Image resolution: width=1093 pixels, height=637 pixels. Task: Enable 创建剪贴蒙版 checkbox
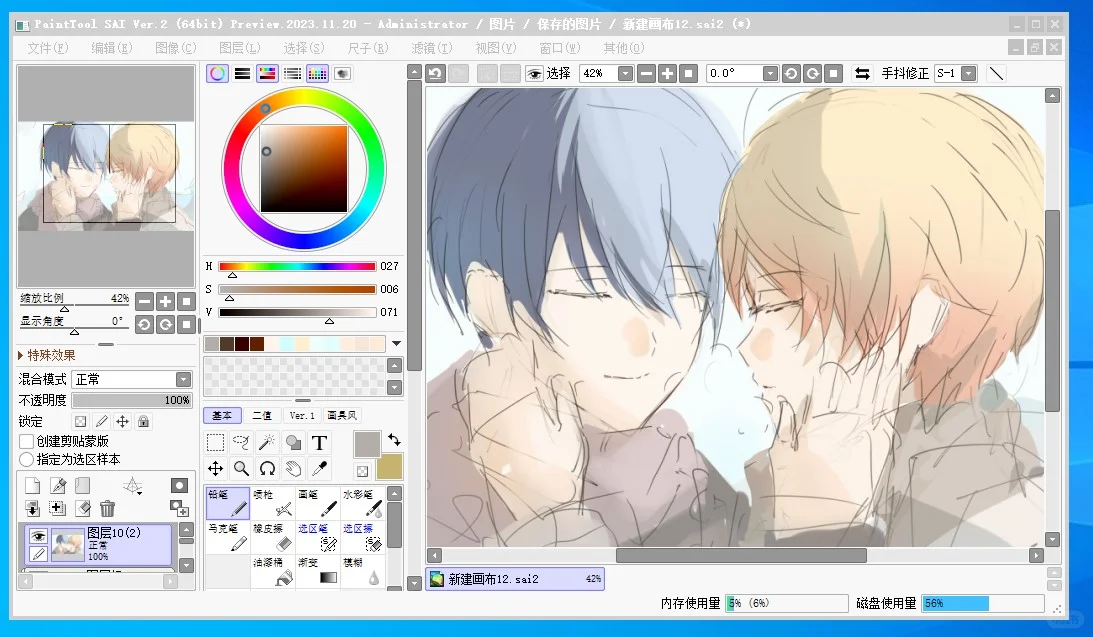[26, 441]
